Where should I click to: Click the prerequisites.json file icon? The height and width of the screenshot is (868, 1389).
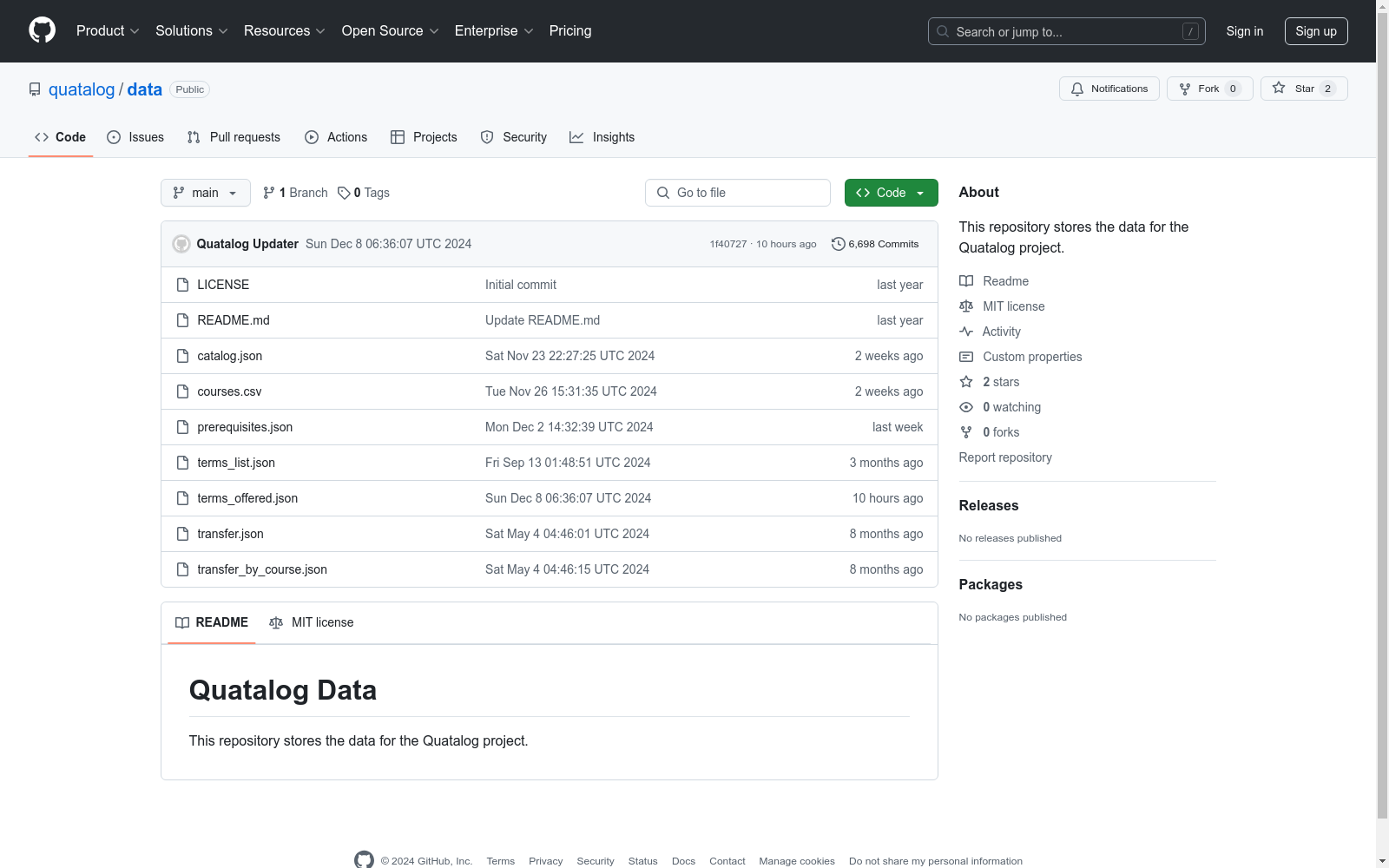[182, 427]
